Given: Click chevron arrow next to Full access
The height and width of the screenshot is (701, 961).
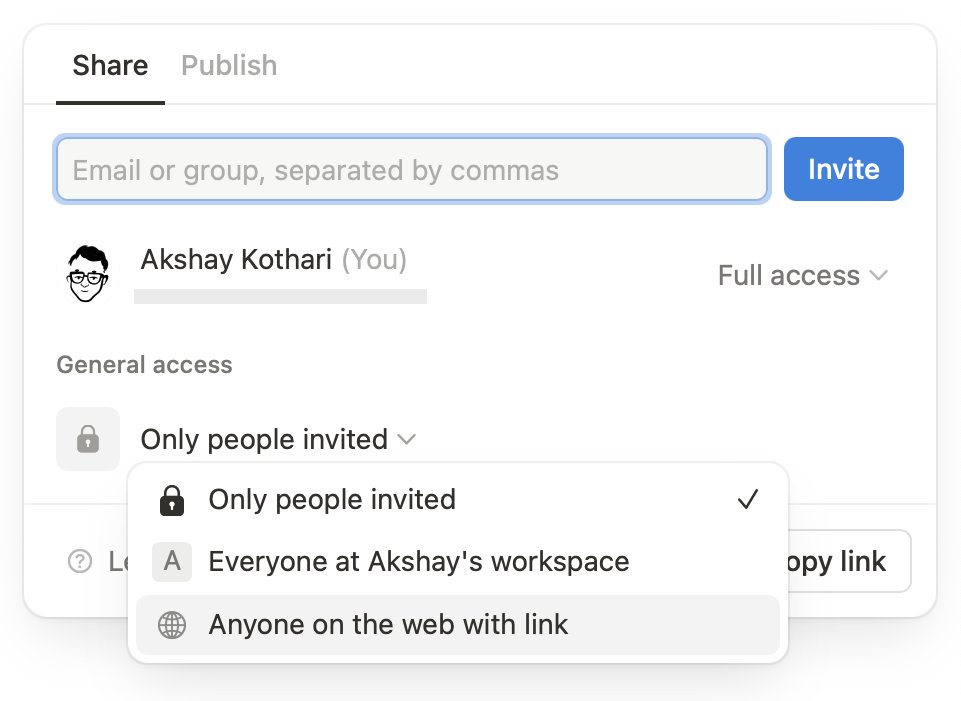Looking at the screenshot, I should pos(879,275).
